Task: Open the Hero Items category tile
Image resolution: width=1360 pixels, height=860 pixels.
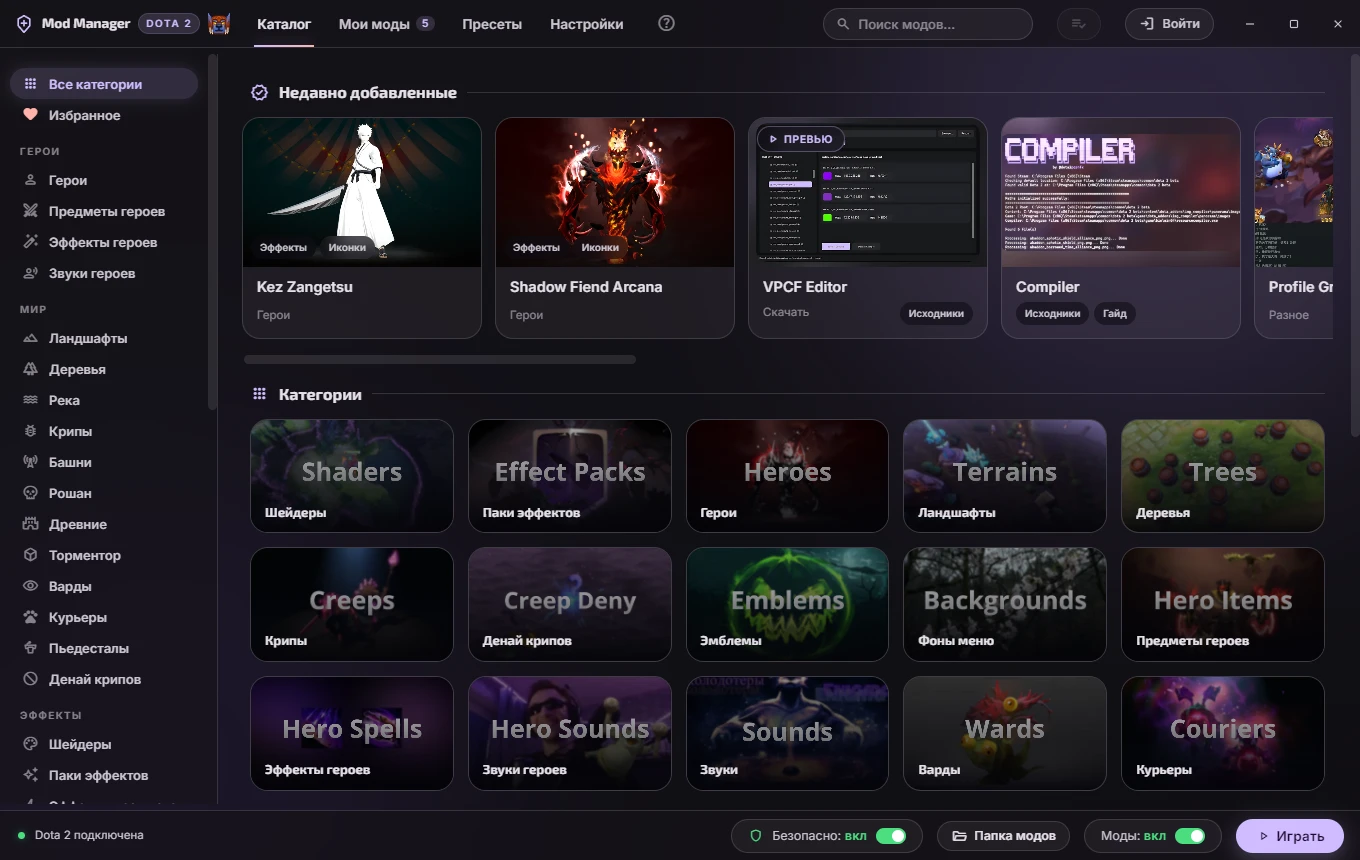Action: click(x=1223, y=604)
